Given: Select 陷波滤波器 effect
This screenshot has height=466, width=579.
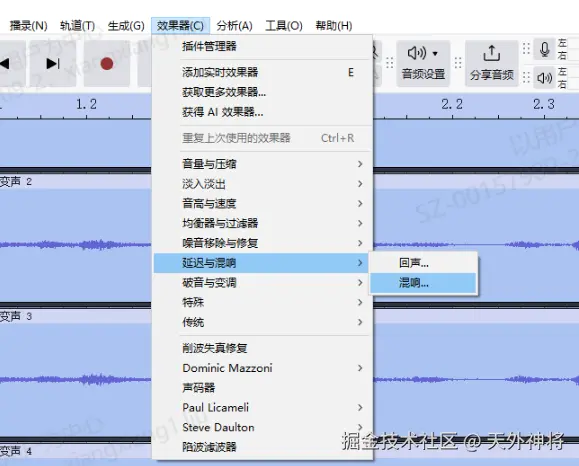Looking at the screenshot, I should [x=262, y=447].
